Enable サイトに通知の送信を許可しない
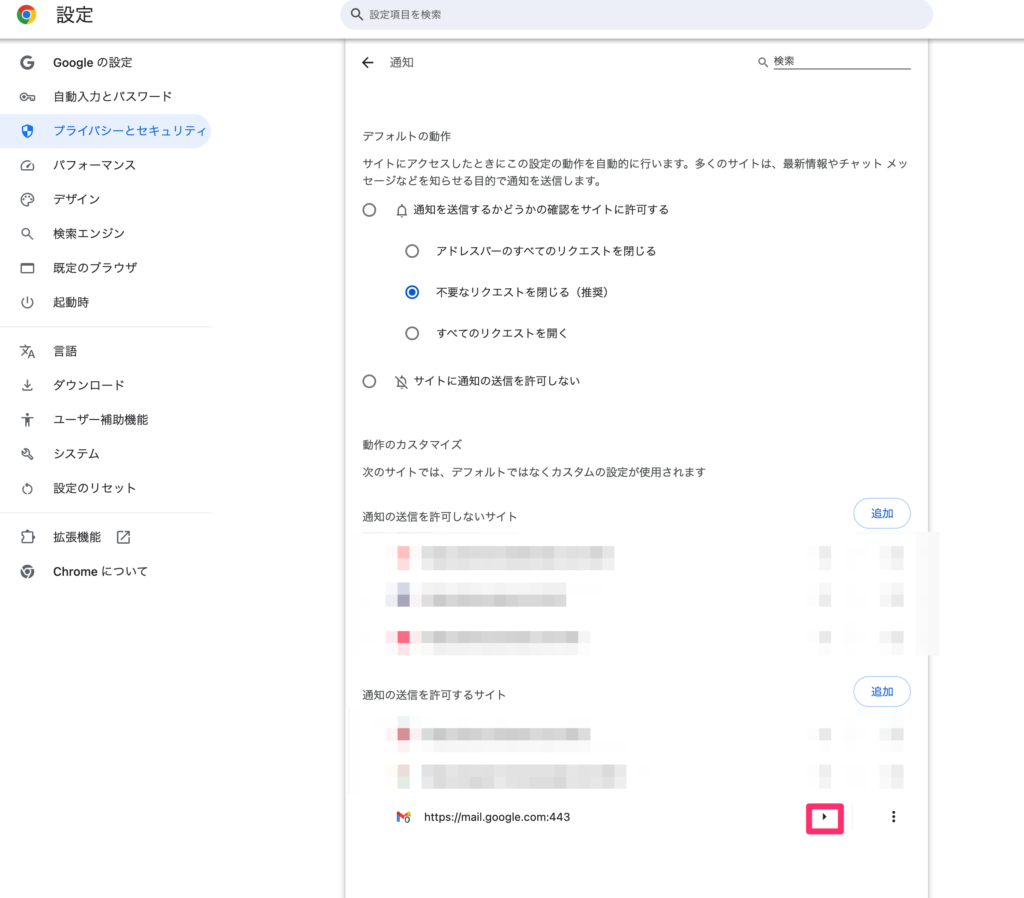 tap(369, 381)
